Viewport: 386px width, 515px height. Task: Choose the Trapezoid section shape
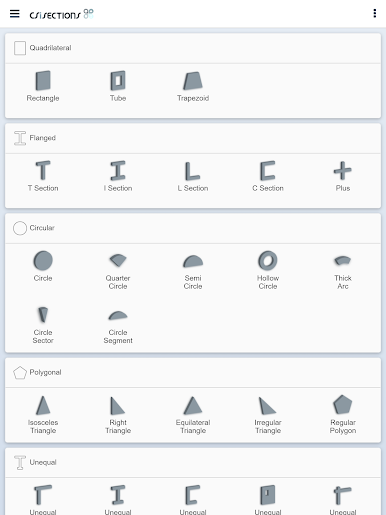tap(193, 86)
